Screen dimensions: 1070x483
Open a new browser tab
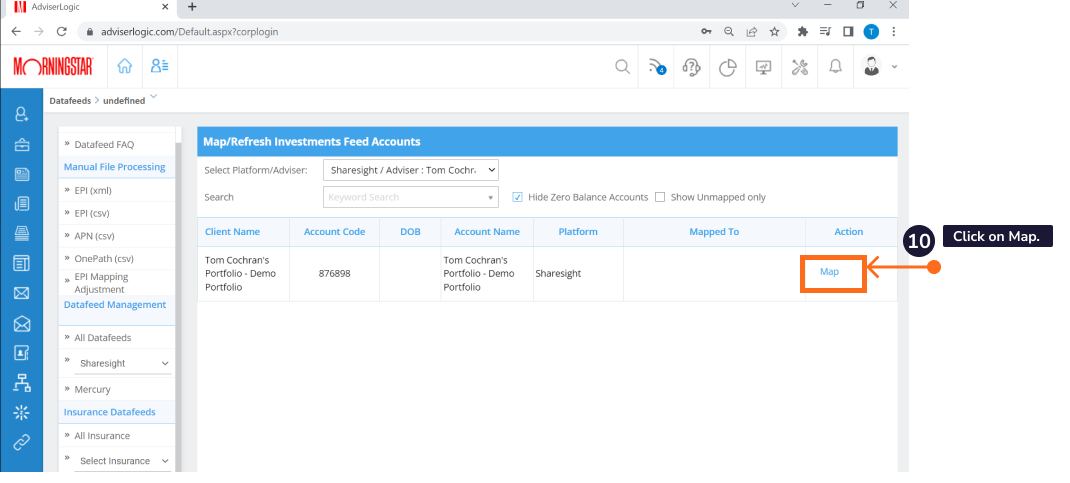tap(192, 6)
